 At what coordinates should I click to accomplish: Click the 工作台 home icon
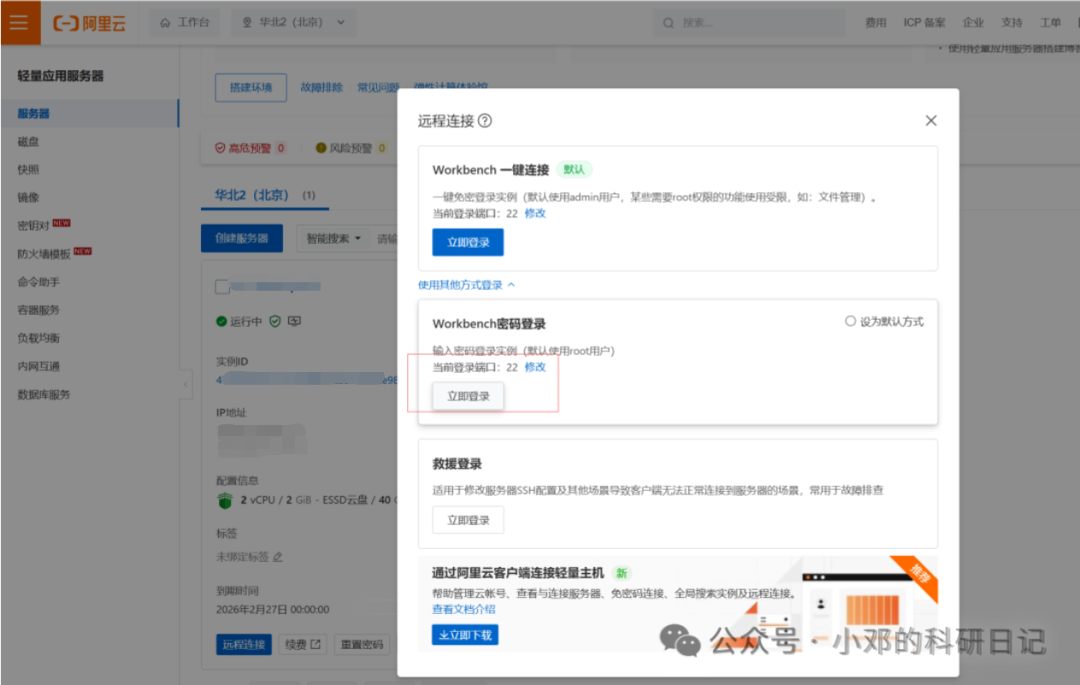[165, 22]
